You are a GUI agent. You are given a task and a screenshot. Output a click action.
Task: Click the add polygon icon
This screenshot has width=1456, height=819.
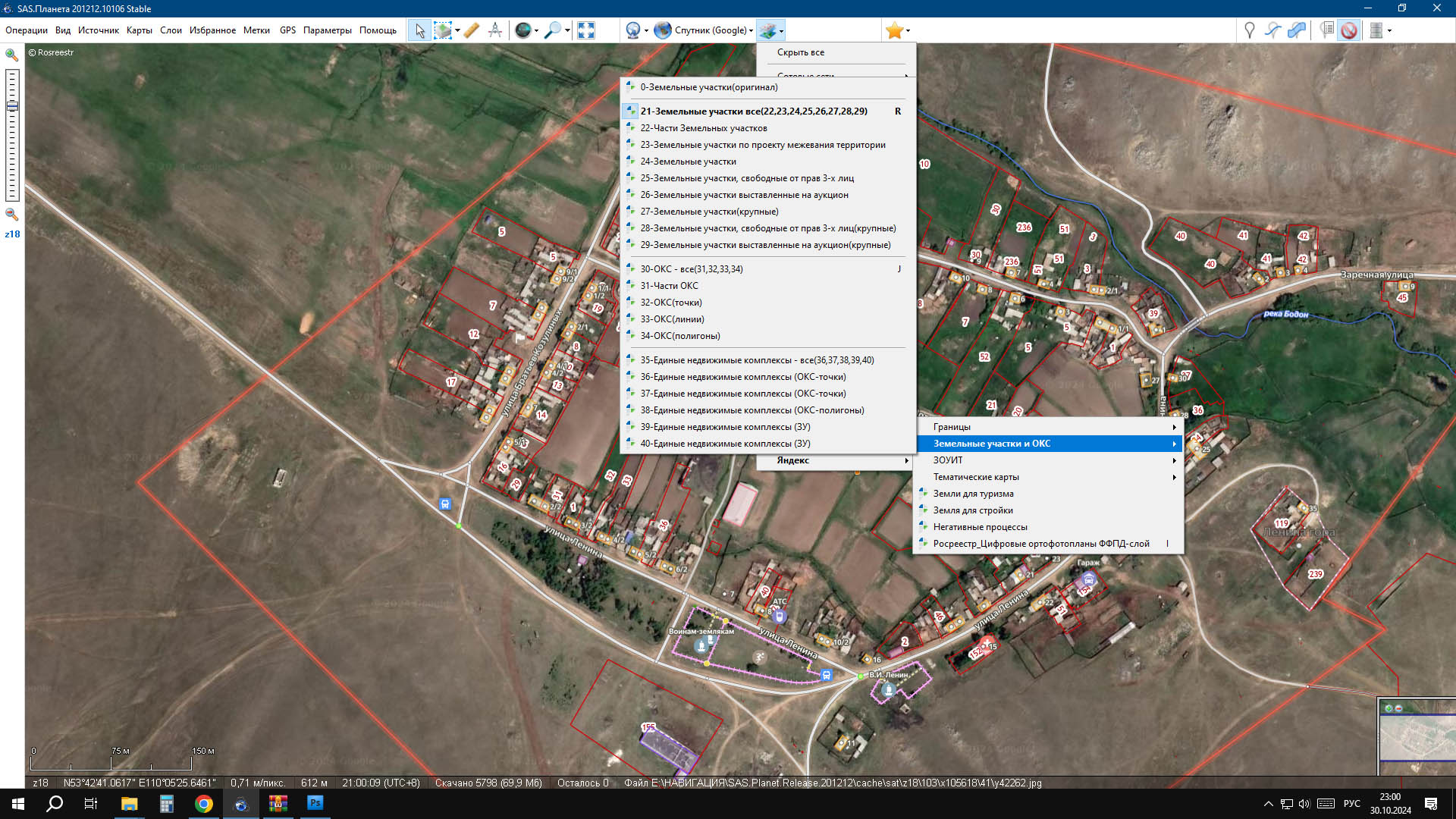click(x=1297, y=30)
